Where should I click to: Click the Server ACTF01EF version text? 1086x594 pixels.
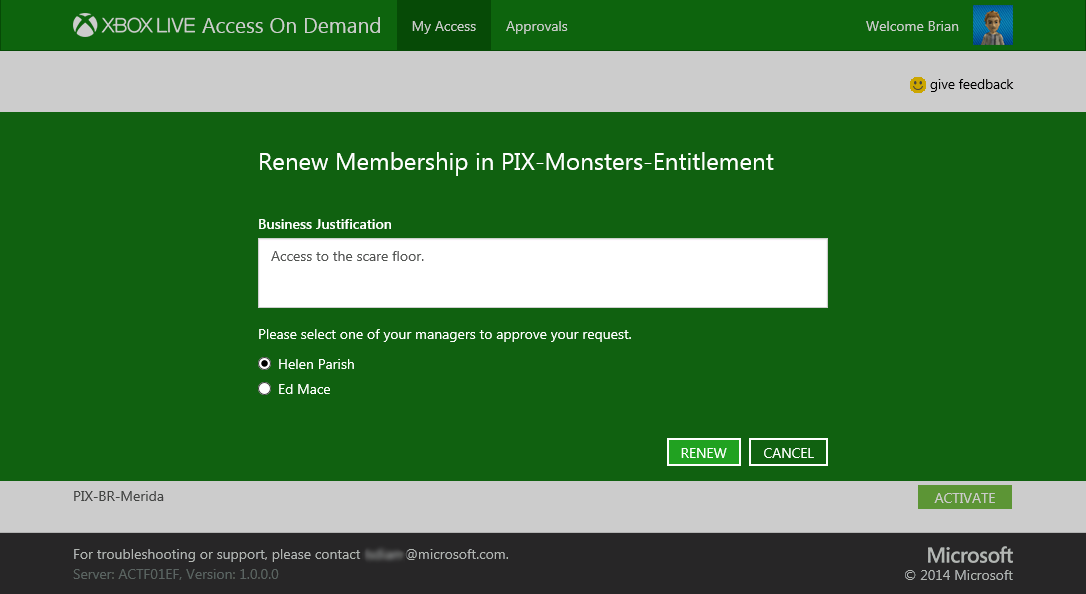[176, 575]
